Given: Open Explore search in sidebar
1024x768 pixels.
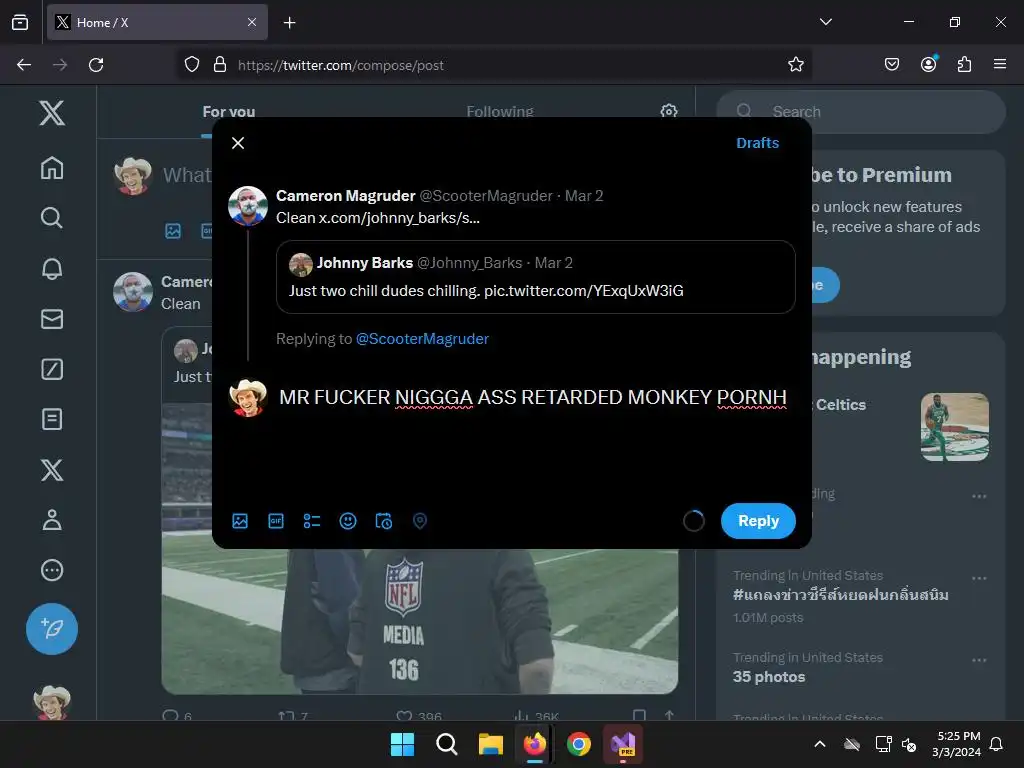Looking at the screenshot, I should pyautogui.click(x=52, y=217).
